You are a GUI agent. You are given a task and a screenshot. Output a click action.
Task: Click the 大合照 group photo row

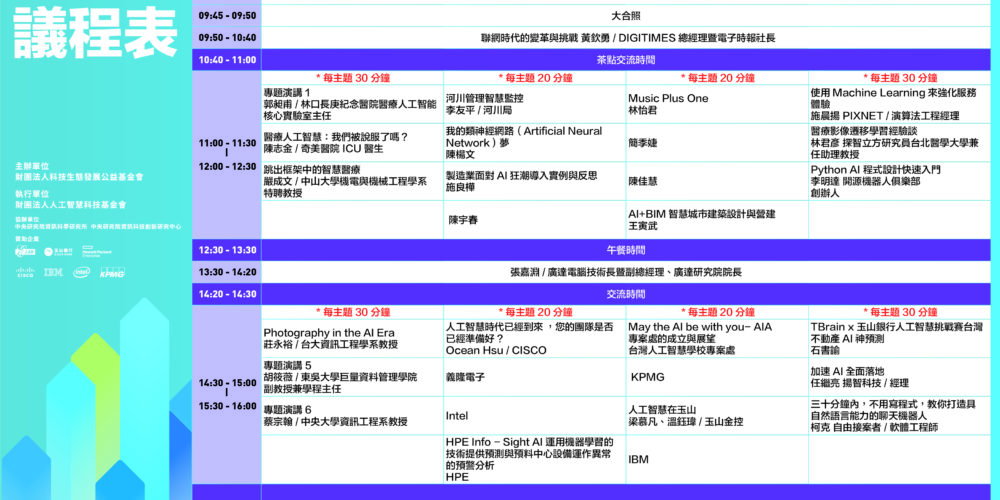(625, 16)
